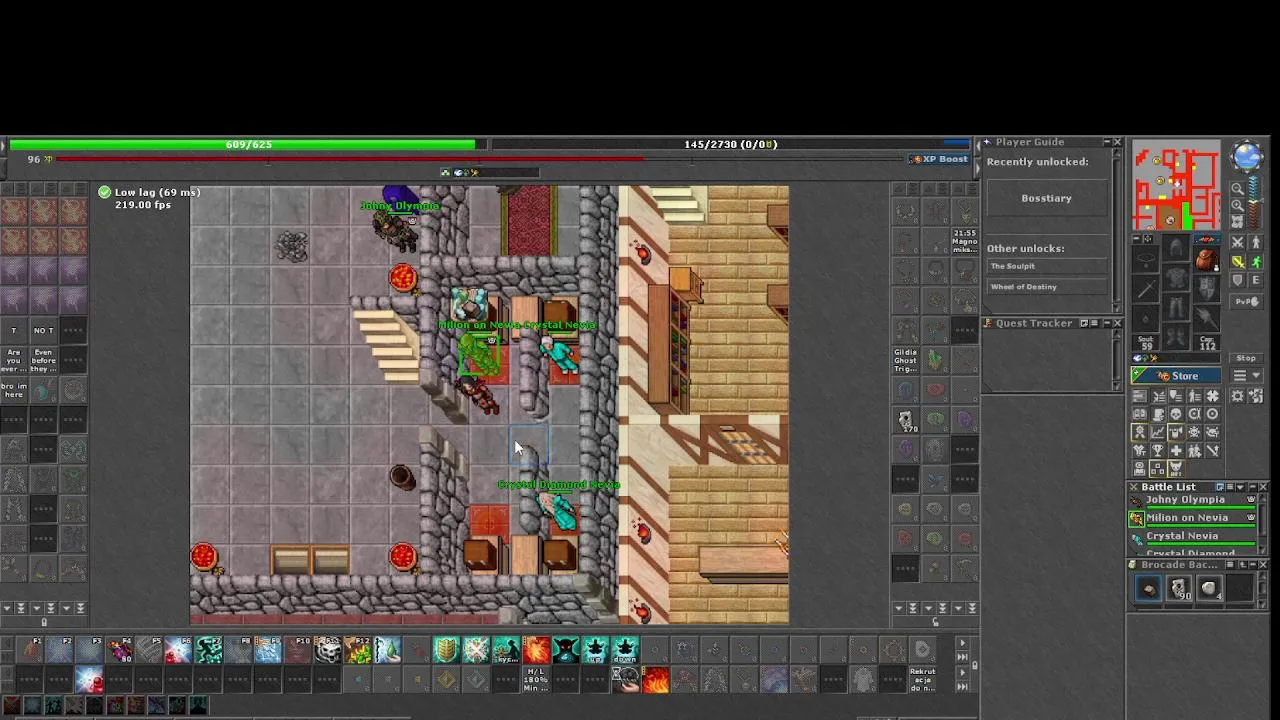Open the options gear icon
Image resolution: width=1280 pixels, height=720 pixels.
(1238, 396)
